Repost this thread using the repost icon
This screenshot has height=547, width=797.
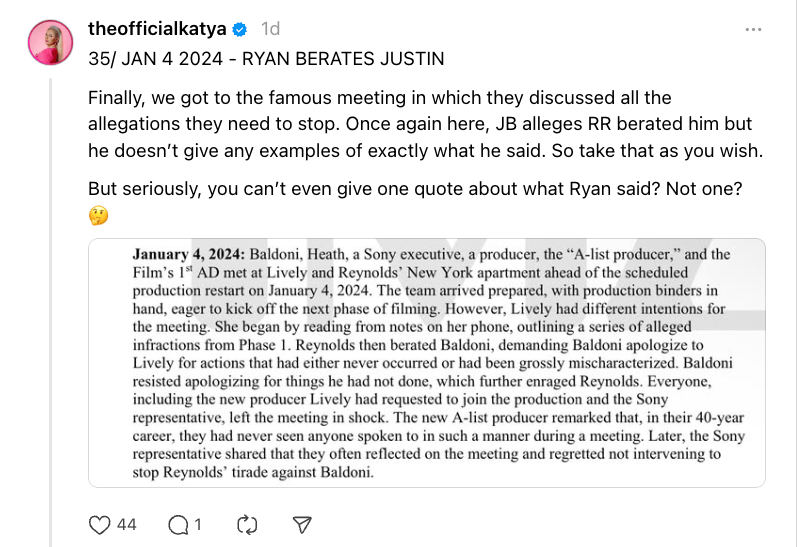(x=247, y=524)
